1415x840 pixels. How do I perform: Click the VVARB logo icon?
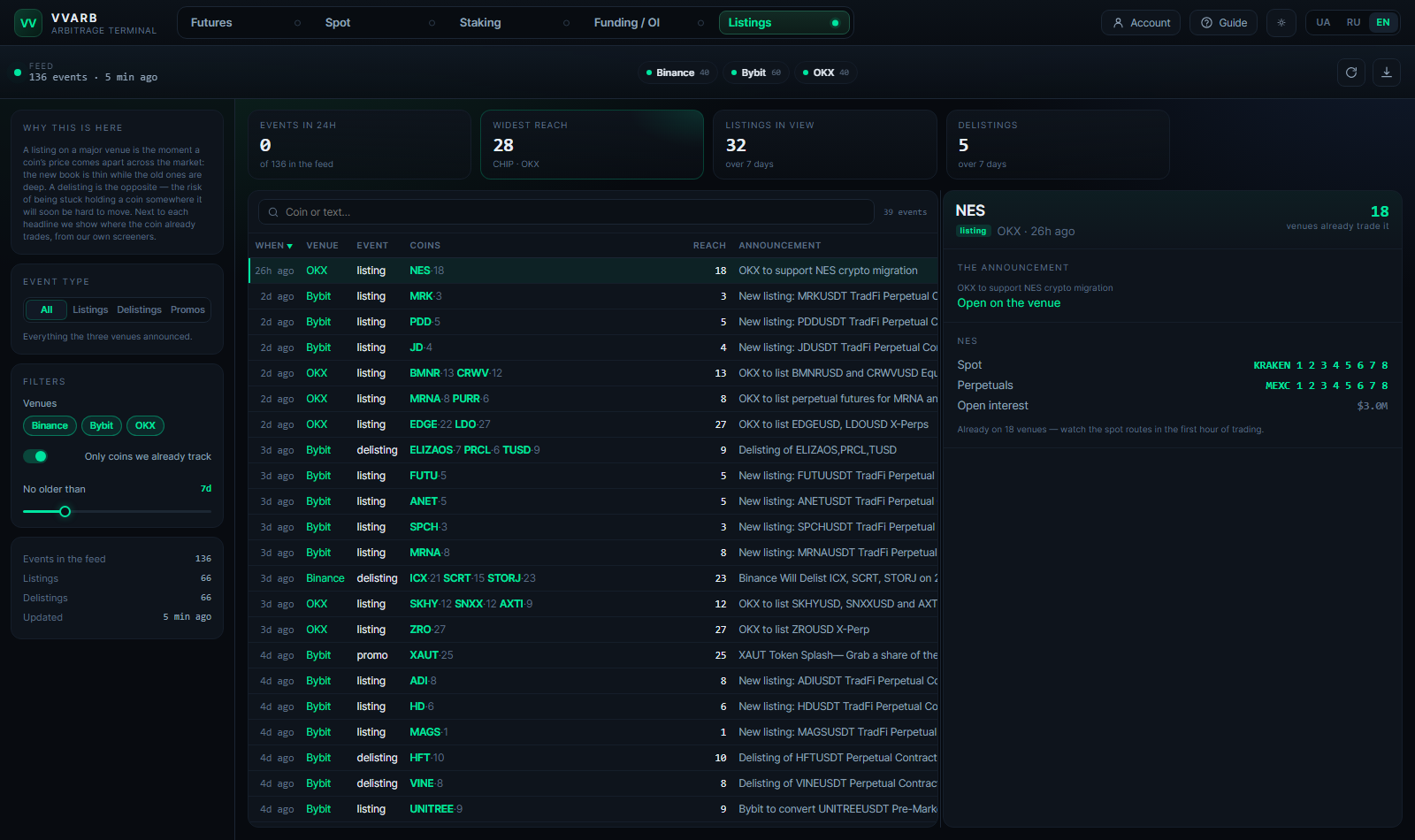coord(28,23)
